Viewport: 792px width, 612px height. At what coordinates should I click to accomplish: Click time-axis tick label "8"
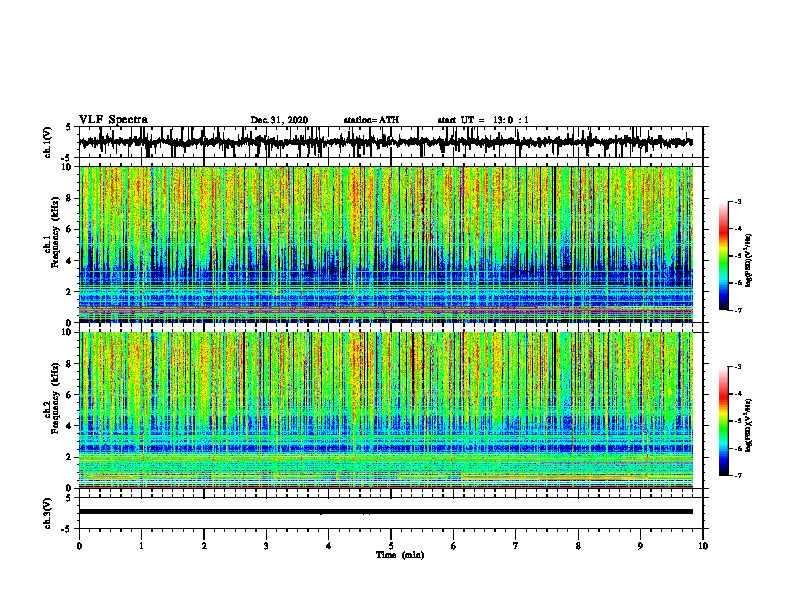578,546
